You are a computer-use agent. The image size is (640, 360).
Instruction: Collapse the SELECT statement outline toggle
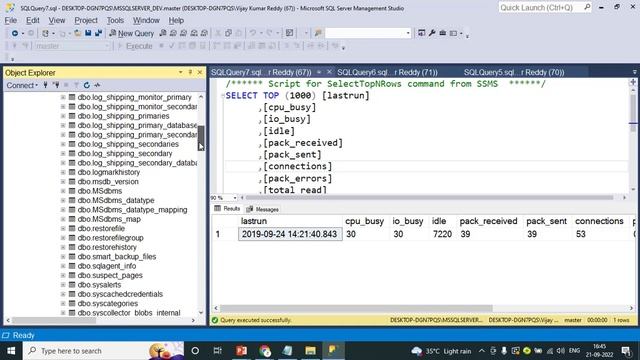[223, 96]
